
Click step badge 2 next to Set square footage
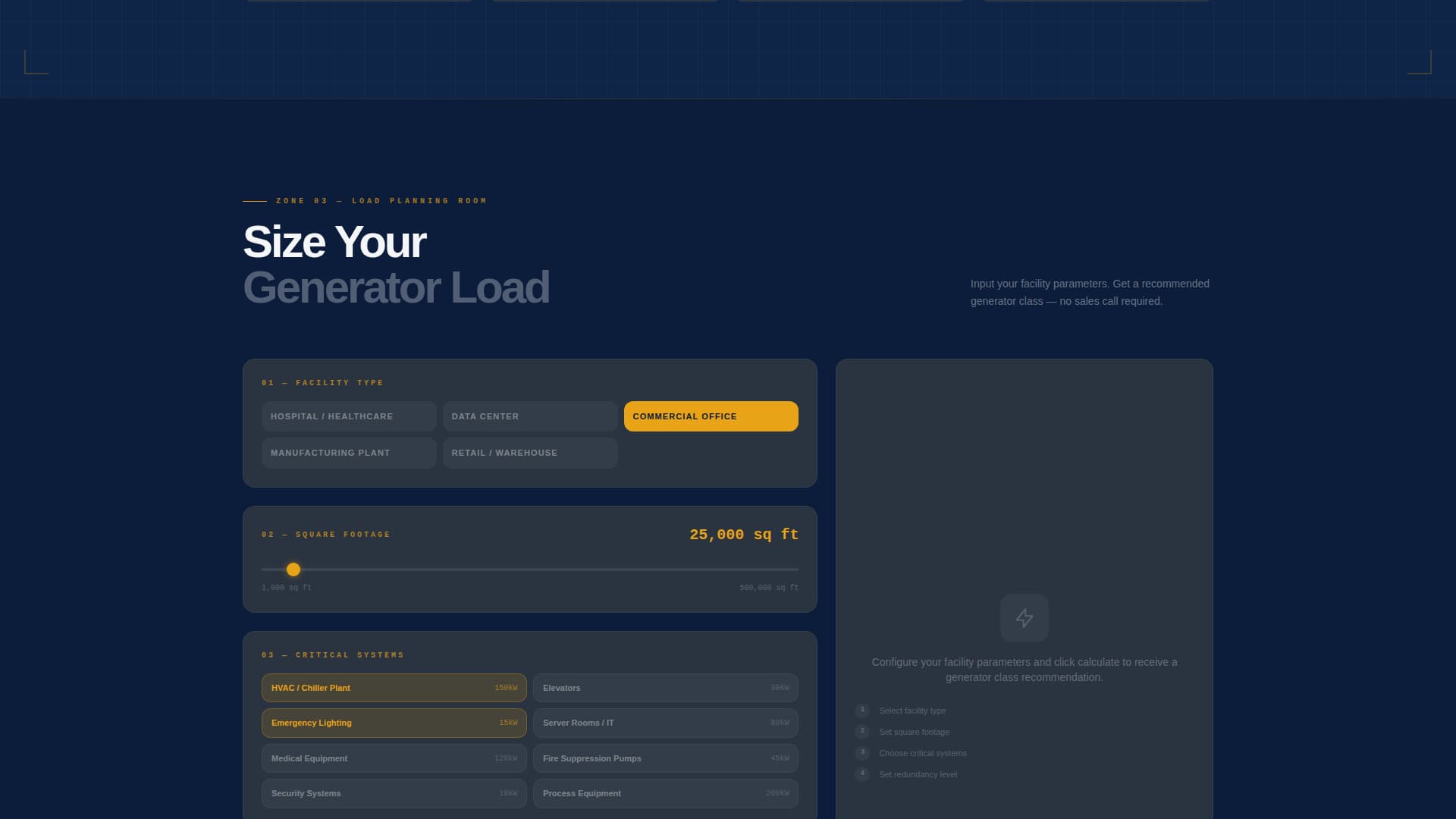pyautogui.click(x=862, y=732)
